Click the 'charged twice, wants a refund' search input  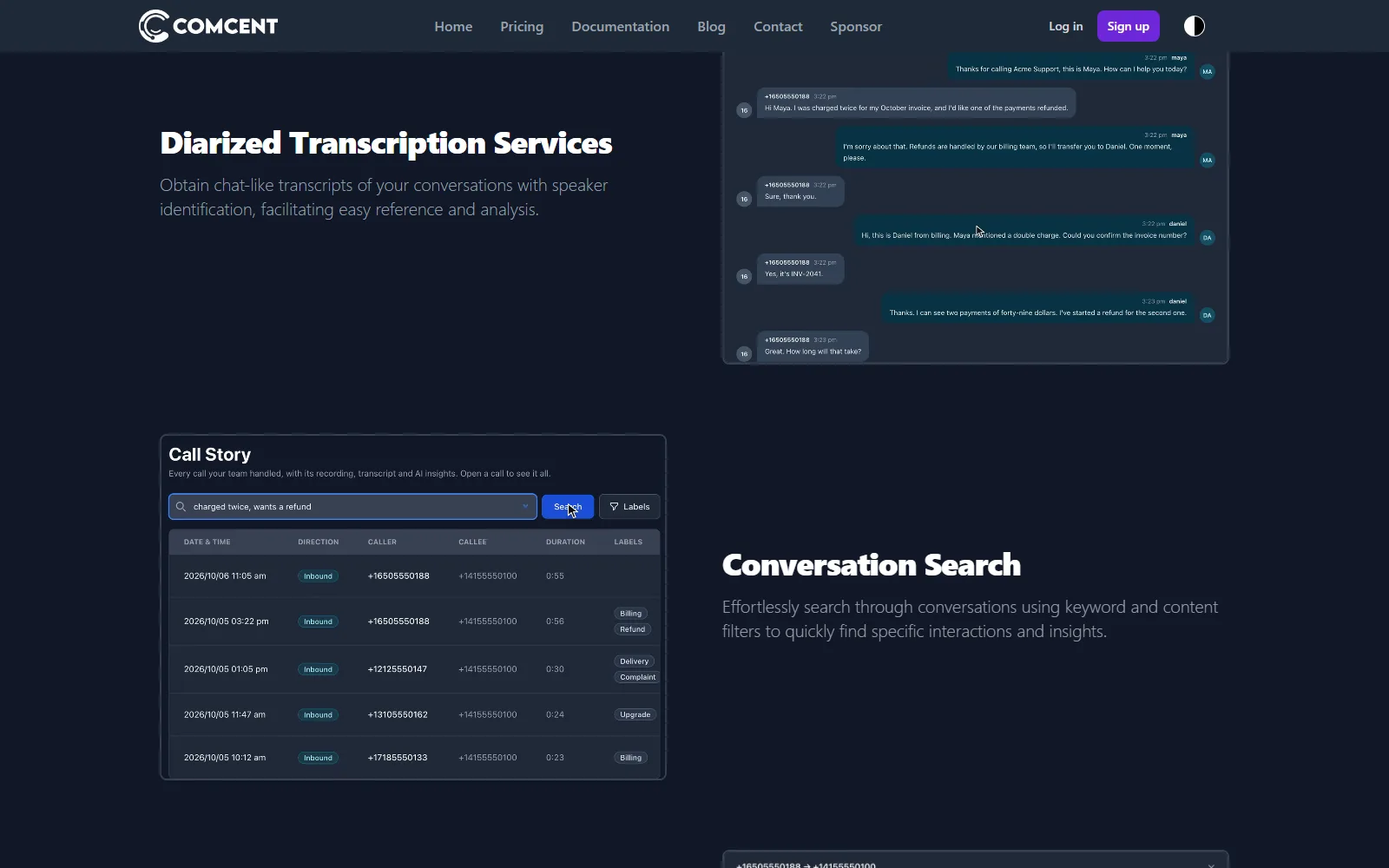coord(352,507)
